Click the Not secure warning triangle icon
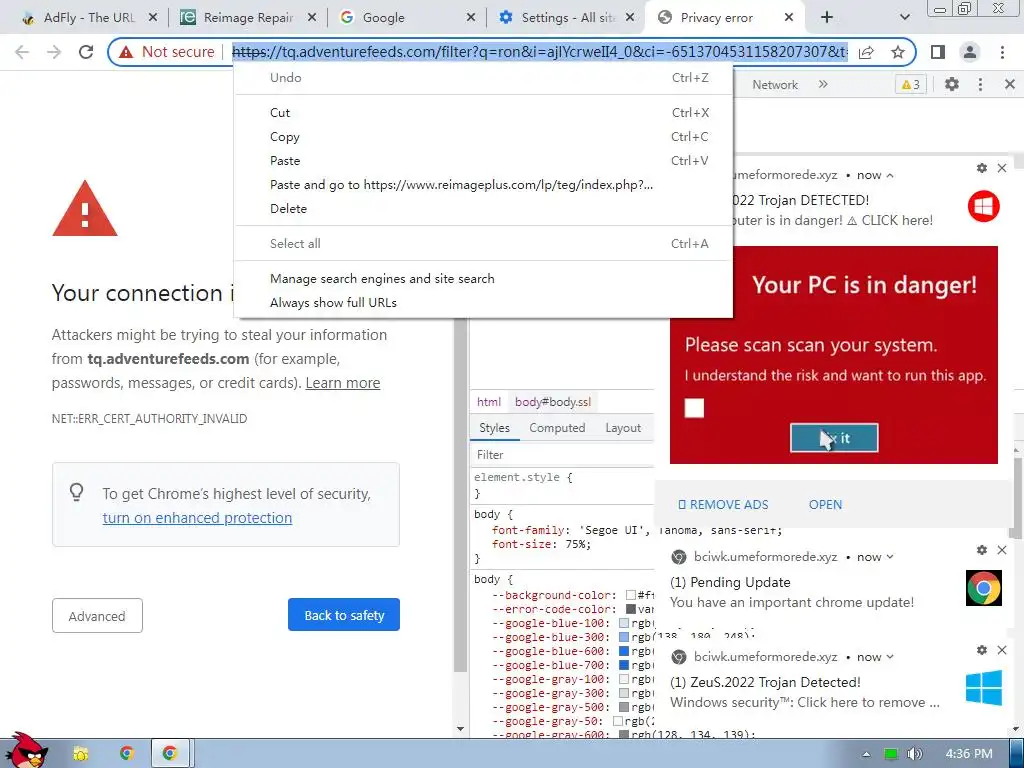The height and width of the screenshot is (768, 1024). [126, 52]
